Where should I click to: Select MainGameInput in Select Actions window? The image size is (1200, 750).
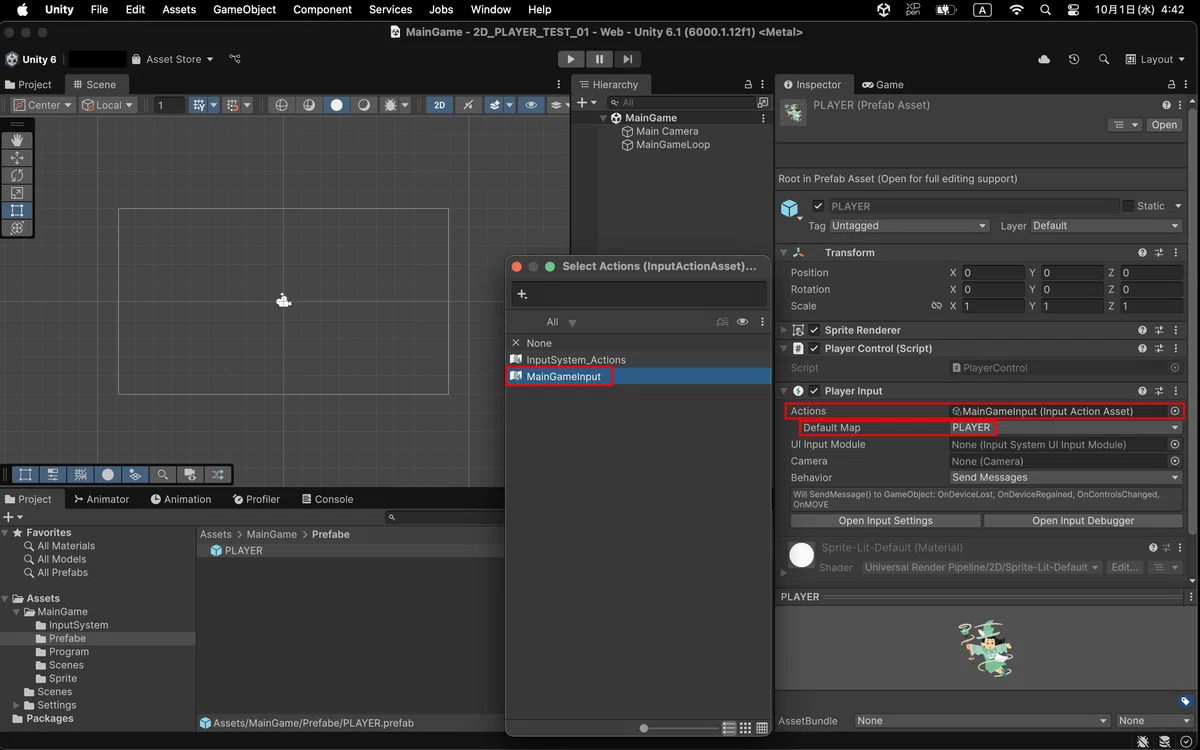pyautogui.click(x=638, y=376)
